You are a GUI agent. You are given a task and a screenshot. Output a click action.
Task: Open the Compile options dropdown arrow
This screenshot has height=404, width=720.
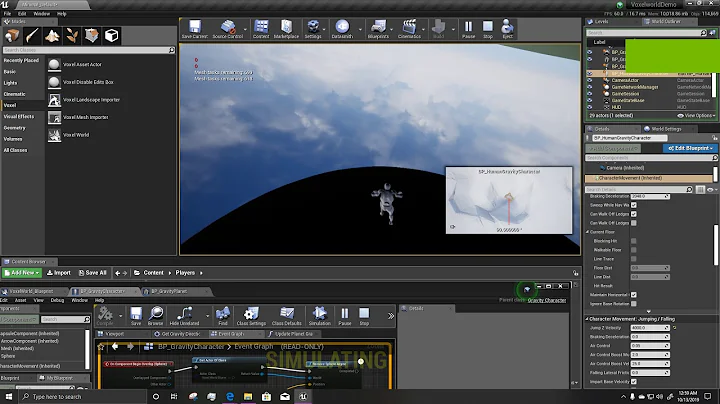[x=121, y=315]
